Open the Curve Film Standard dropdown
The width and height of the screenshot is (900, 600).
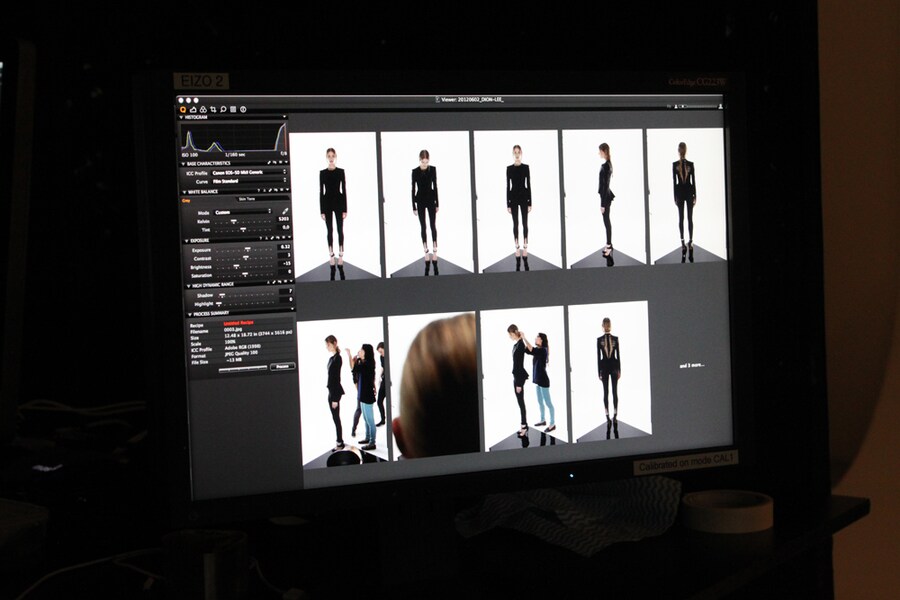250,181
